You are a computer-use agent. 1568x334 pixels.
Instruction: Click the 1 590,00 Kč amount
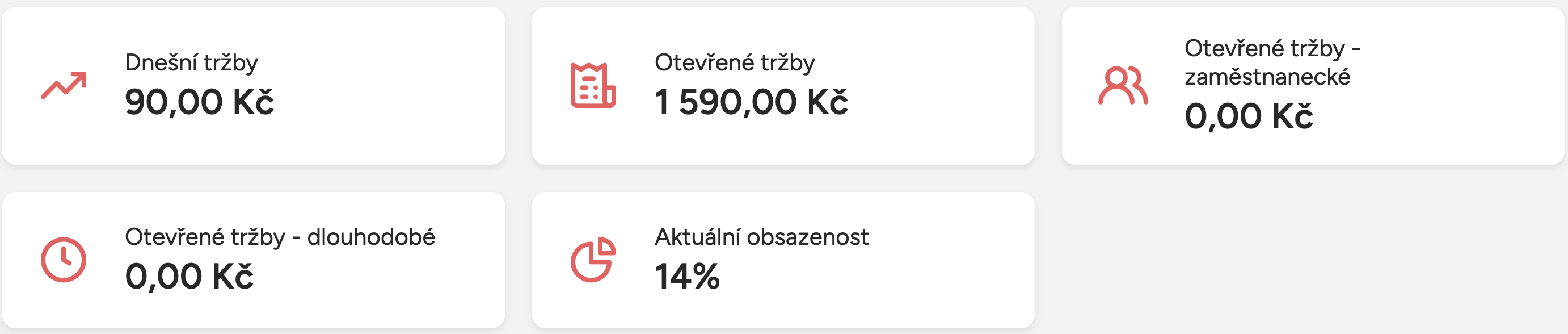click(751, 102)
